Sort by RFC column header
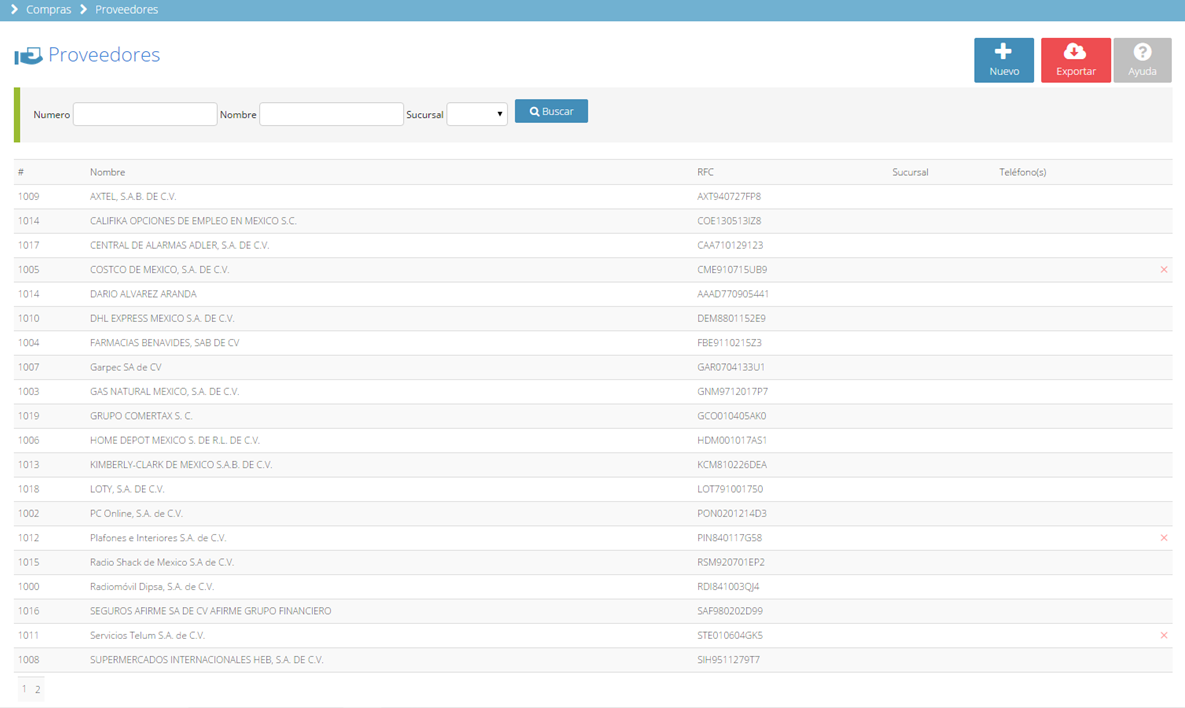This screenshot has width=1185, height=708. point(705,172)
